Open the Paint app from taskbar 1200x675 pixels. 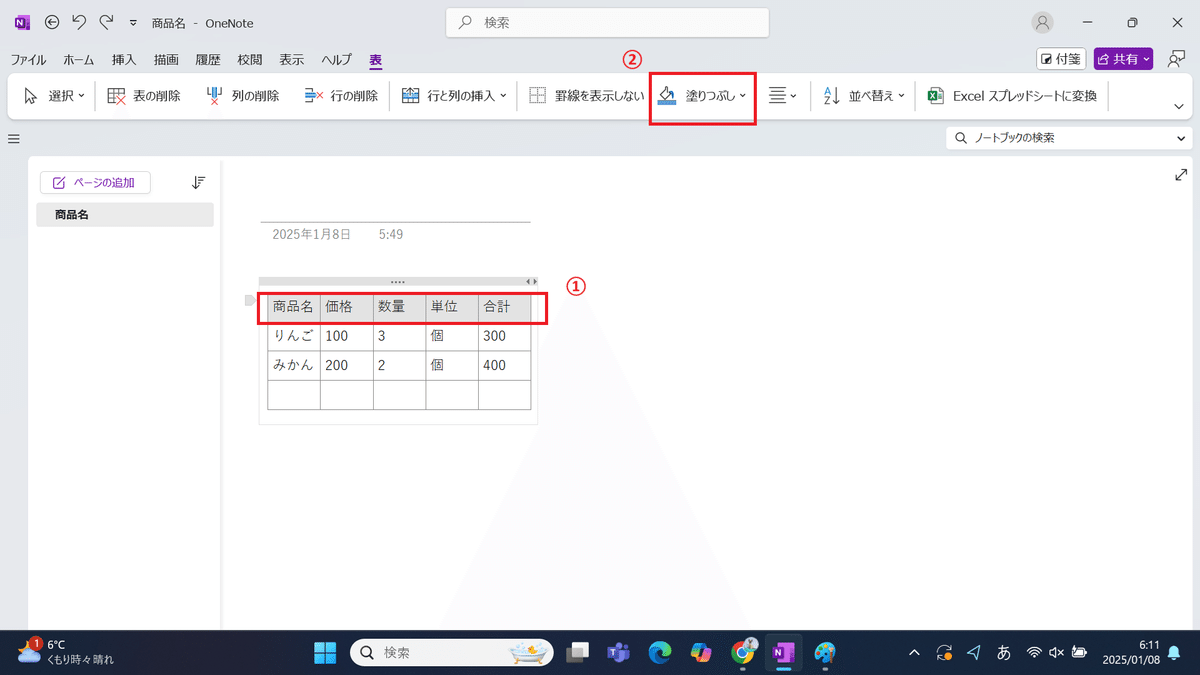click(824, 652)
